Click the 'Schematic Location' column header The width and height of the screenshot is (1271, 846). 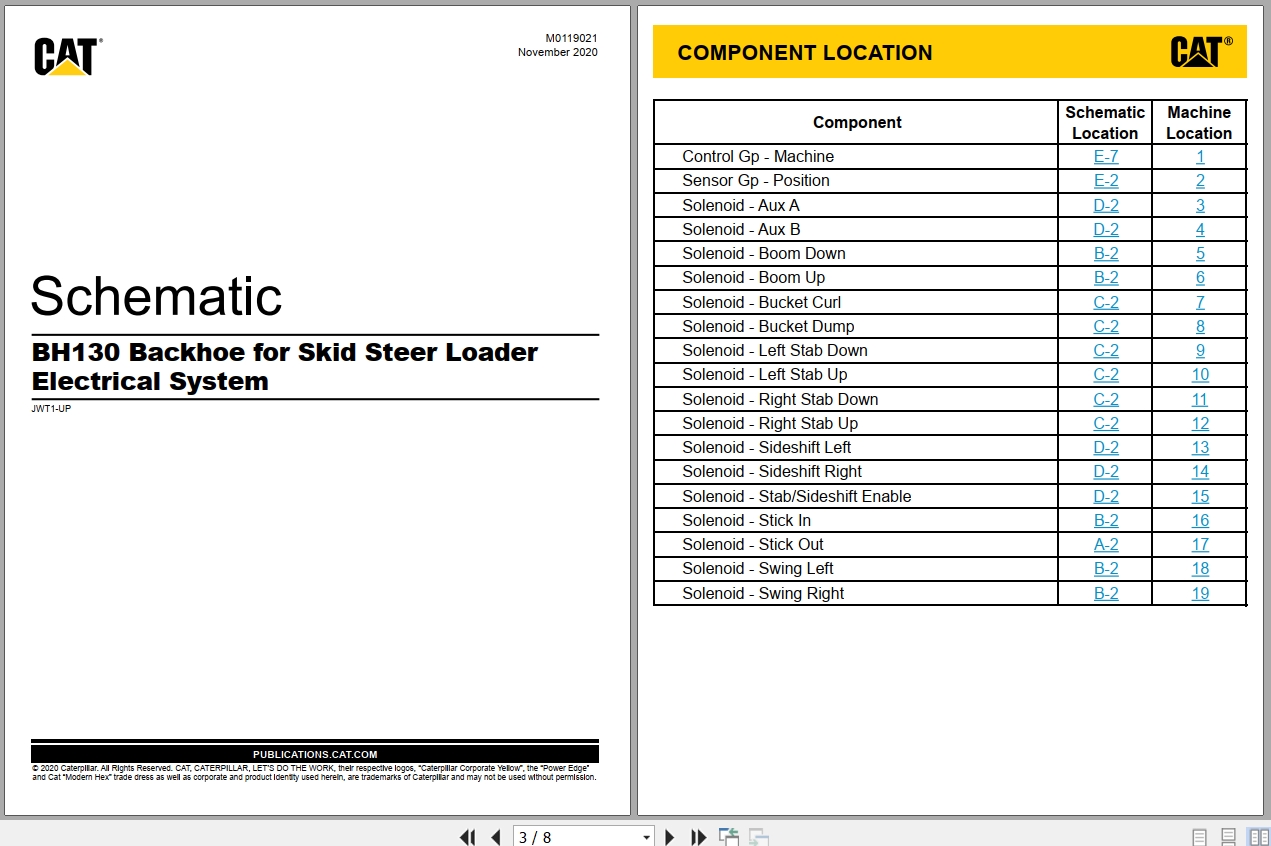pyautogui.click(x=1105, y=122)
